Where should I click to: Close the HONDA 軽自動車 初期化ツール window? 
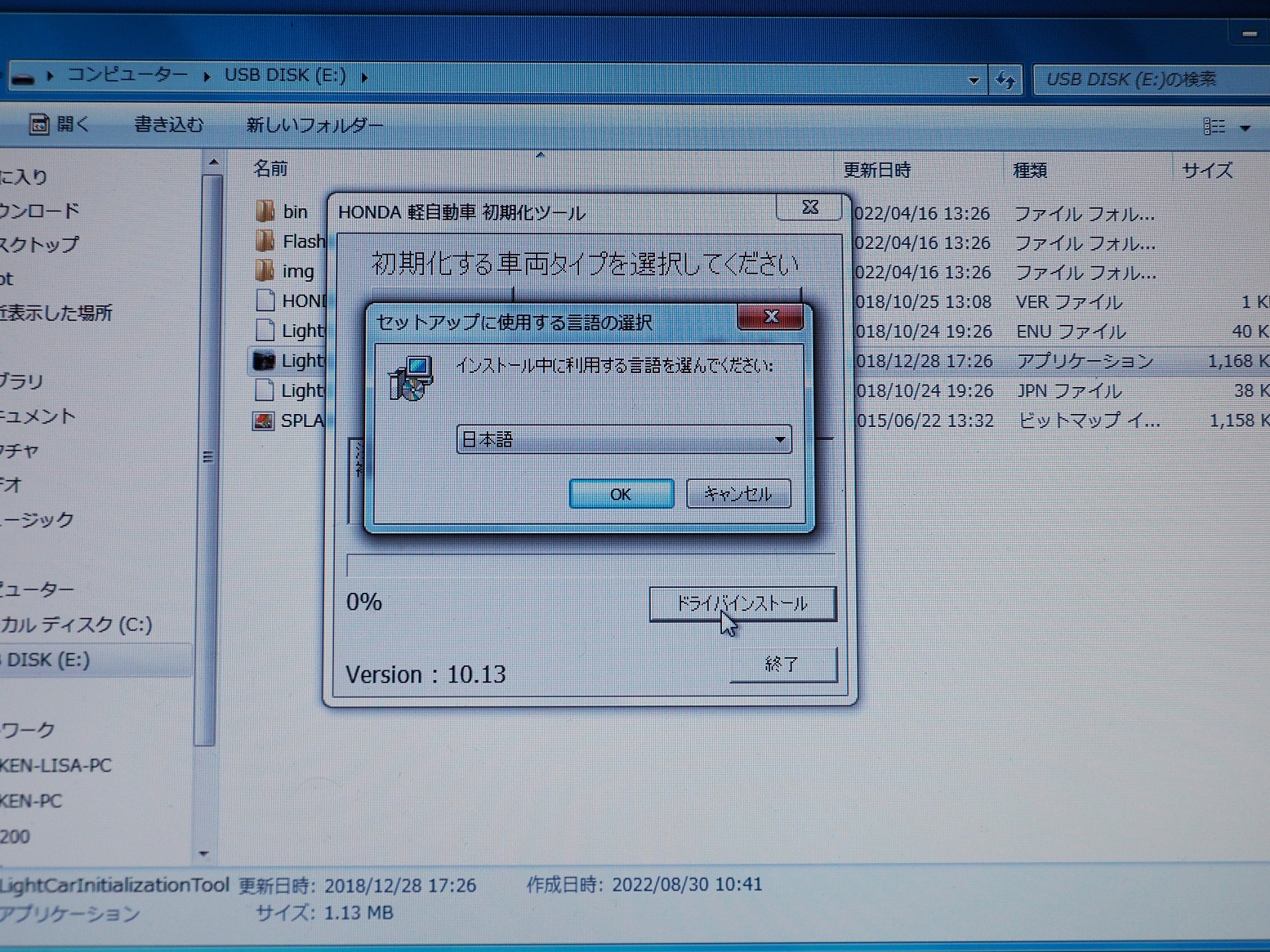coord(809,207)
